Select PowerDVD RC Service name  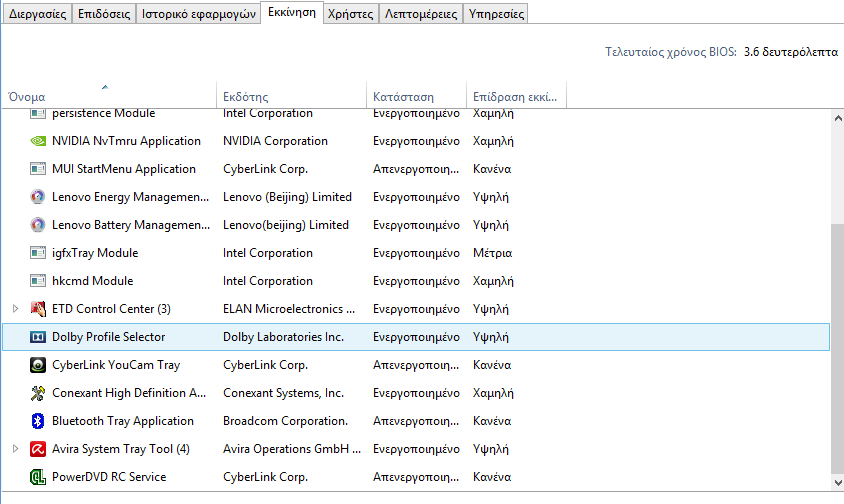109,477
